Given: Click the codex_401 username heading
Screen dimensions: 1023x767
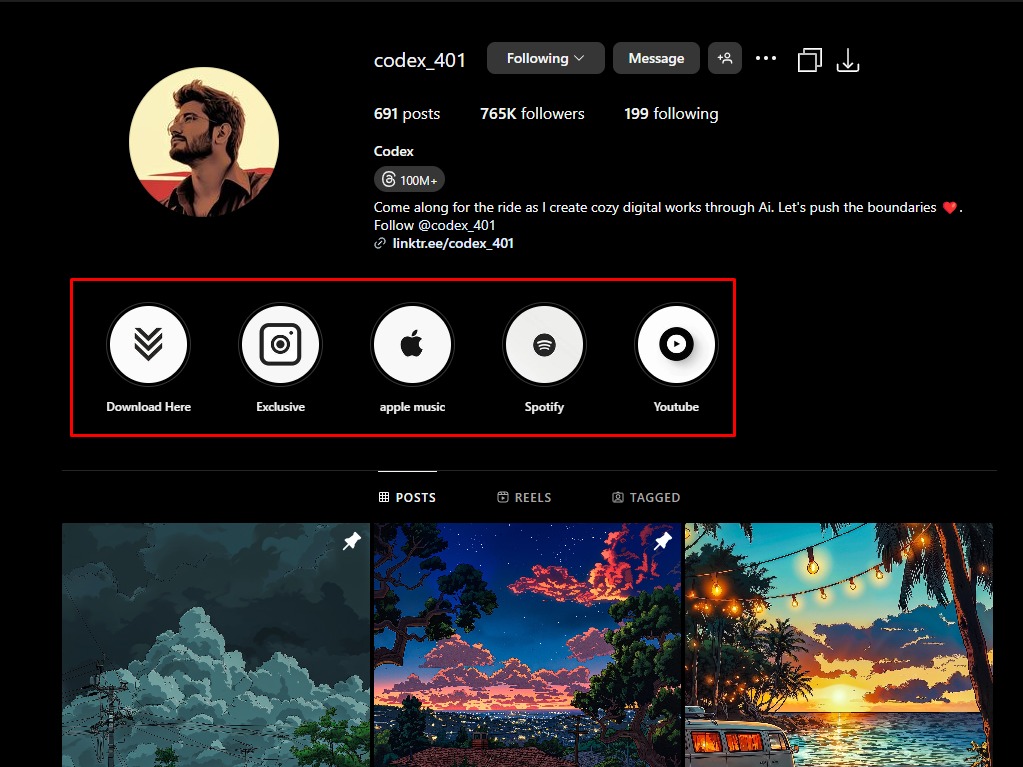Looking at the screenshot, I should point(420,61).
